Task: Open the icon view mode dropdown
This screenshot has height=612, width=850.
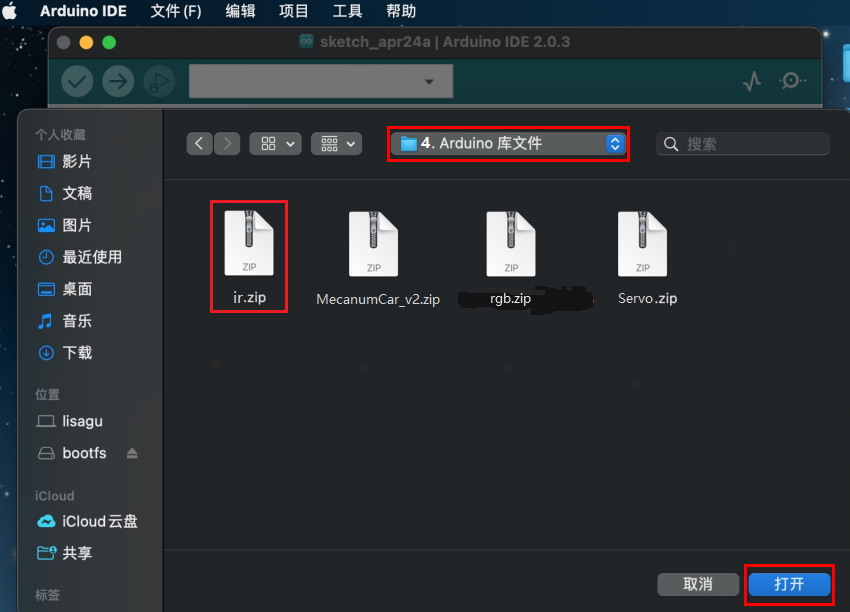Action: tap(275, 144)
